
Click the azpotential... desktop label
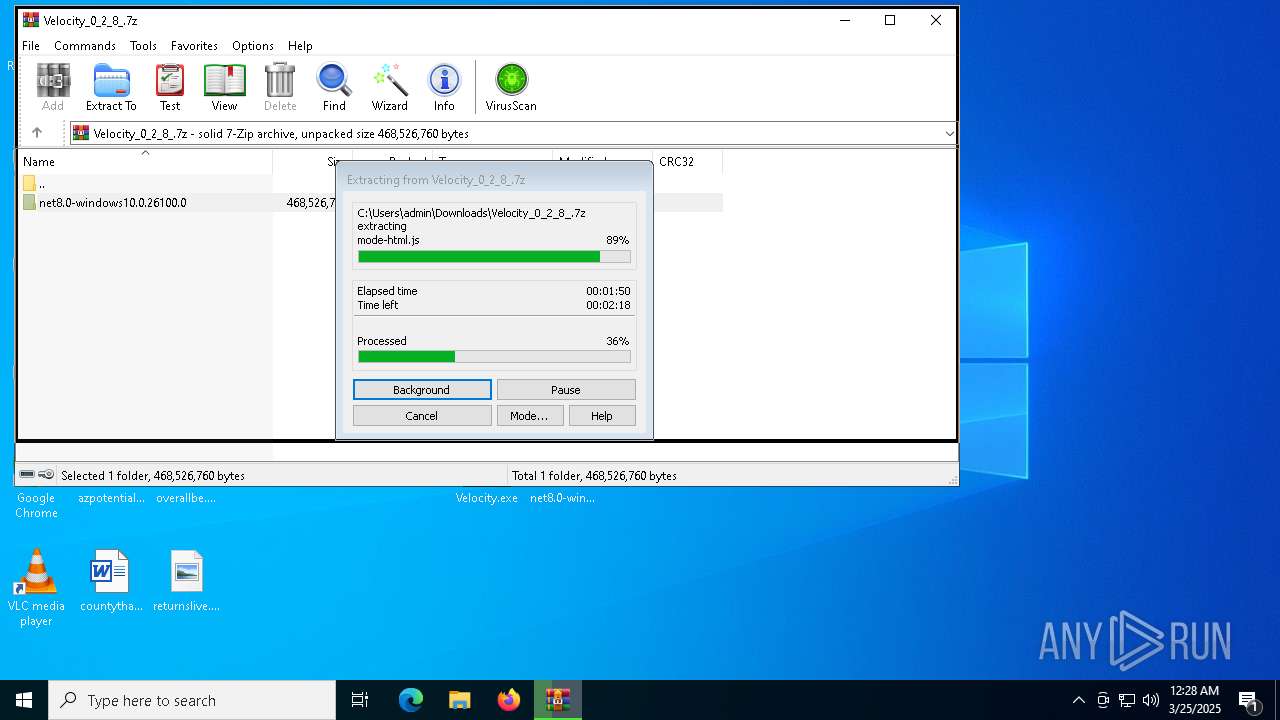click(x=111, y=498)
